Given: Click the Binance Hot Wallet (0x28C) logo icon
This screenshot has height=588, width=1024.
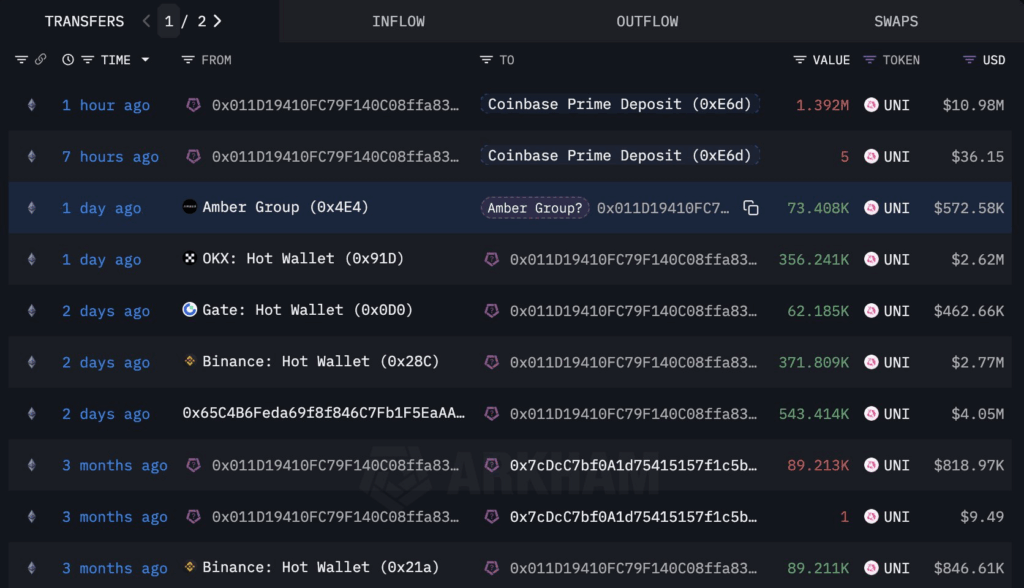Looking at the screenshot, I should point(190,362).
